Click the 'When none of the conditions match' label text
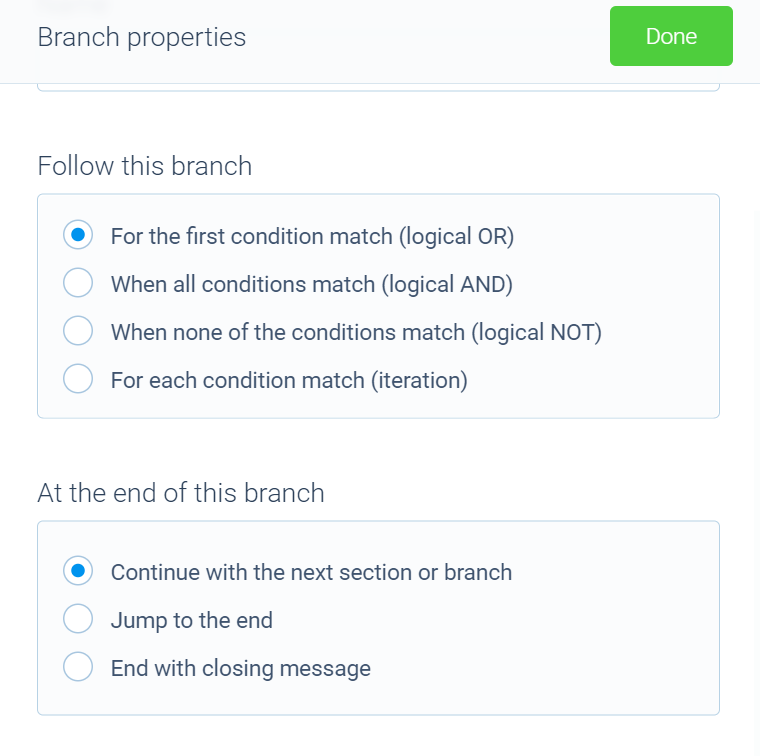 coord(288,332)
